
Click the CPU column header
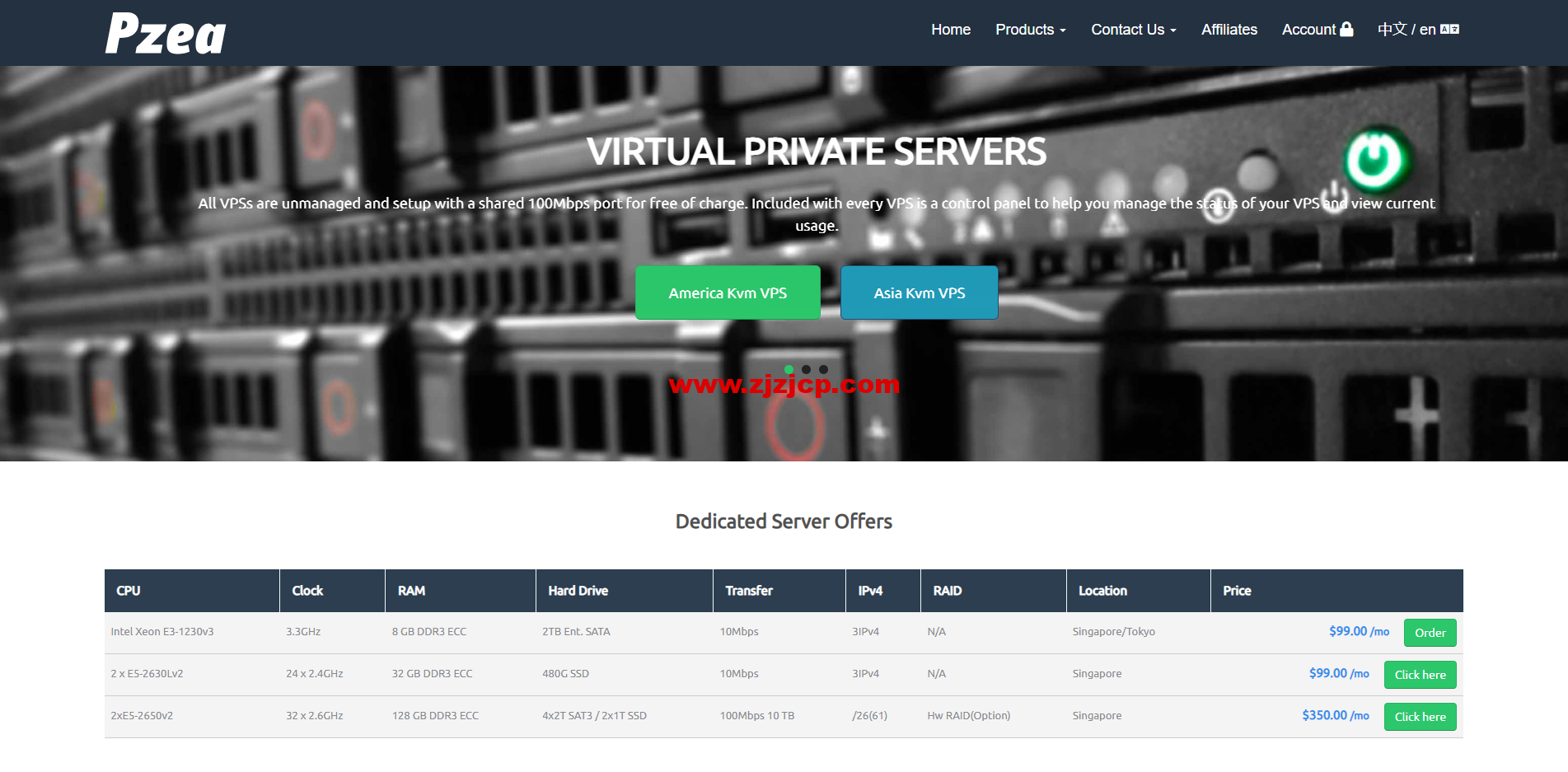(x=192, y=591)
